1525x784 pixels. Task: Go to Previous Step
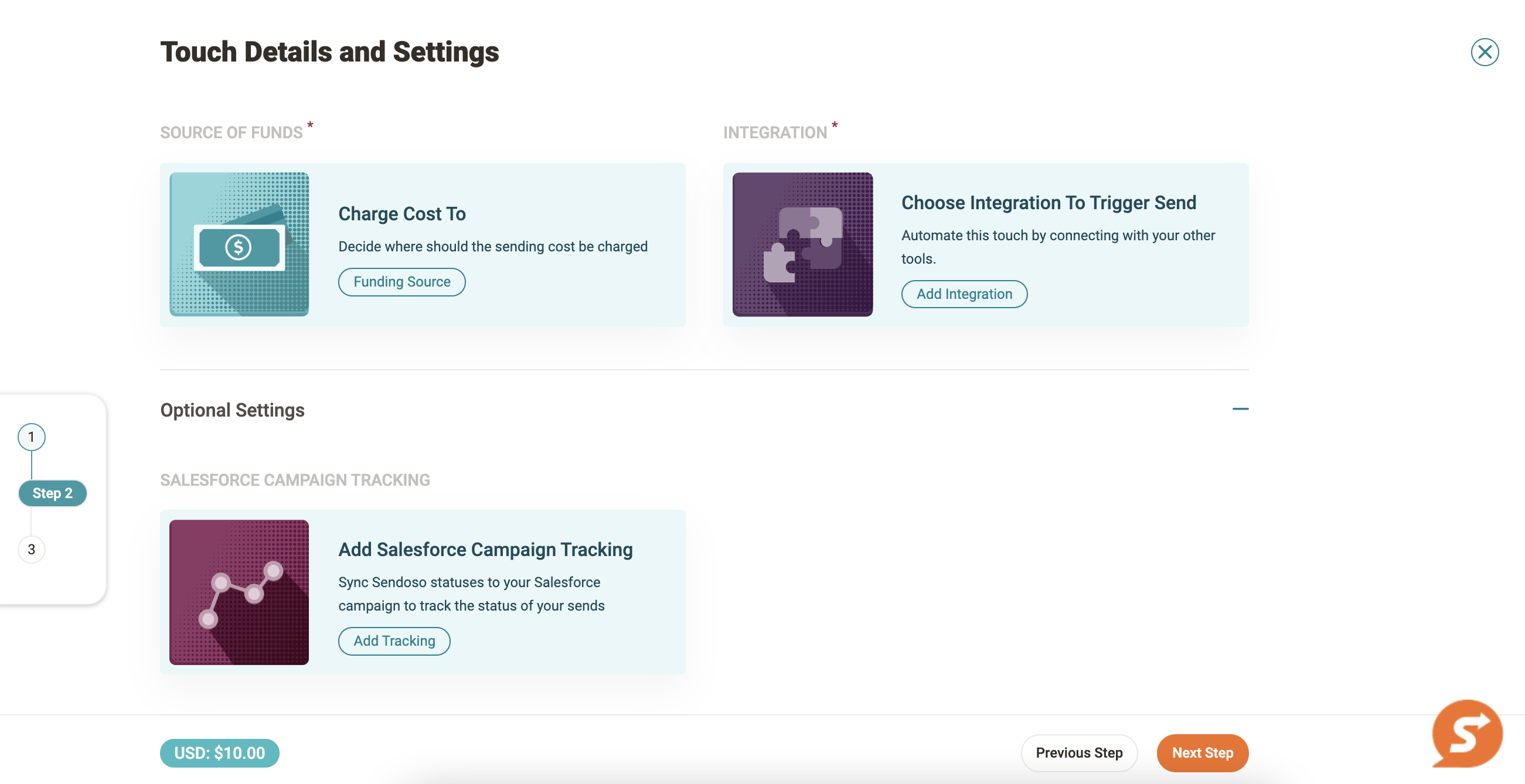click(x=1078, y=752)
